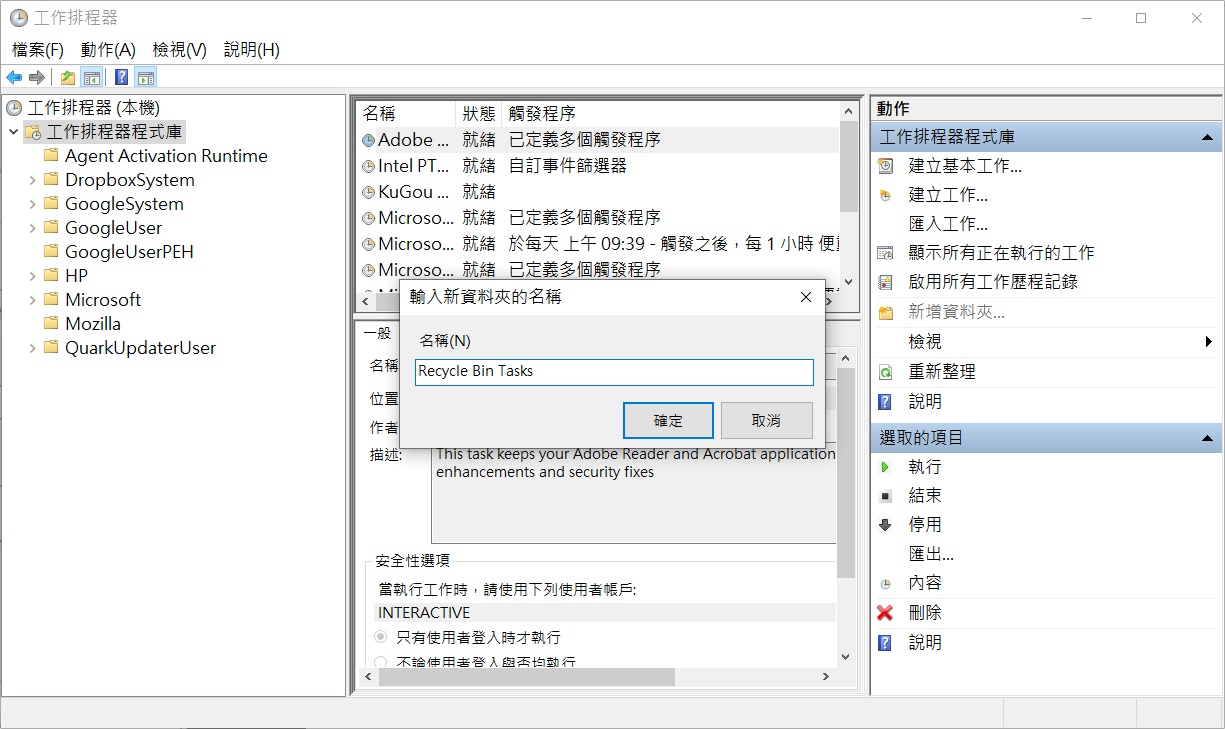Click the INTERACTIVE user account field
1225x729 pixels.
[605, 613]
